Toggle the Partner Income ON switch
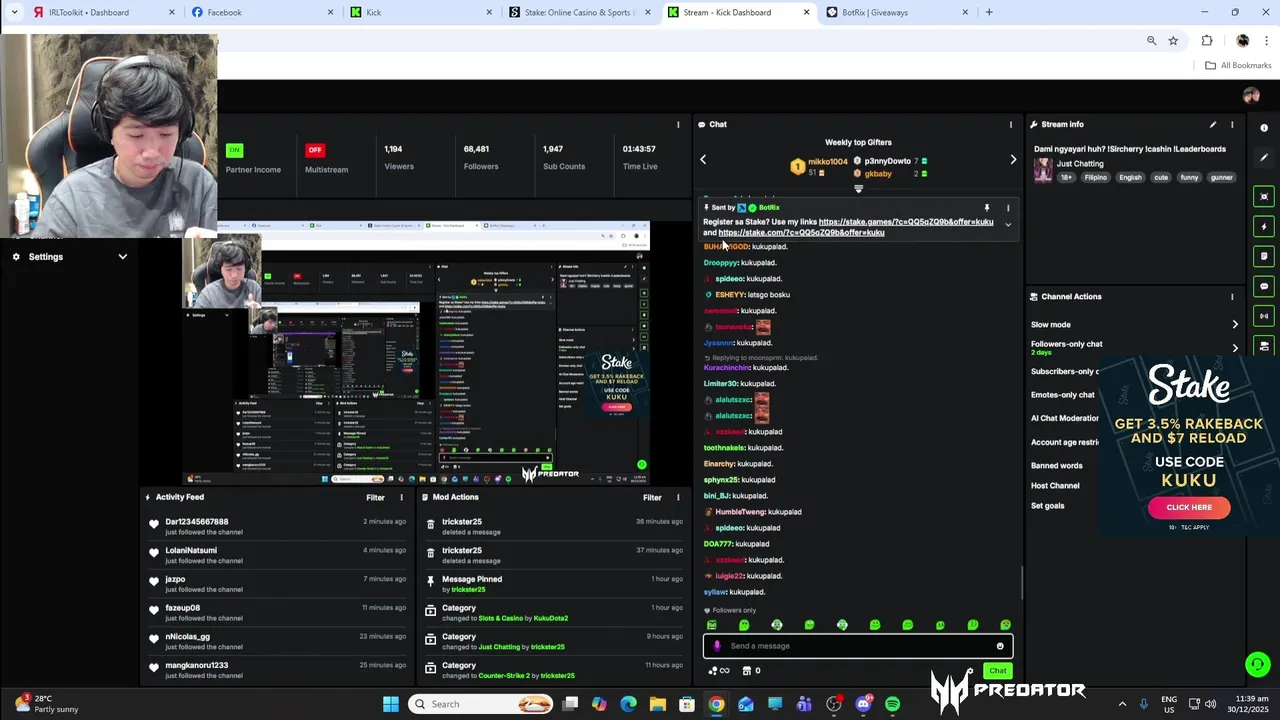This screenshot has height=720, width=1280. 234,150
